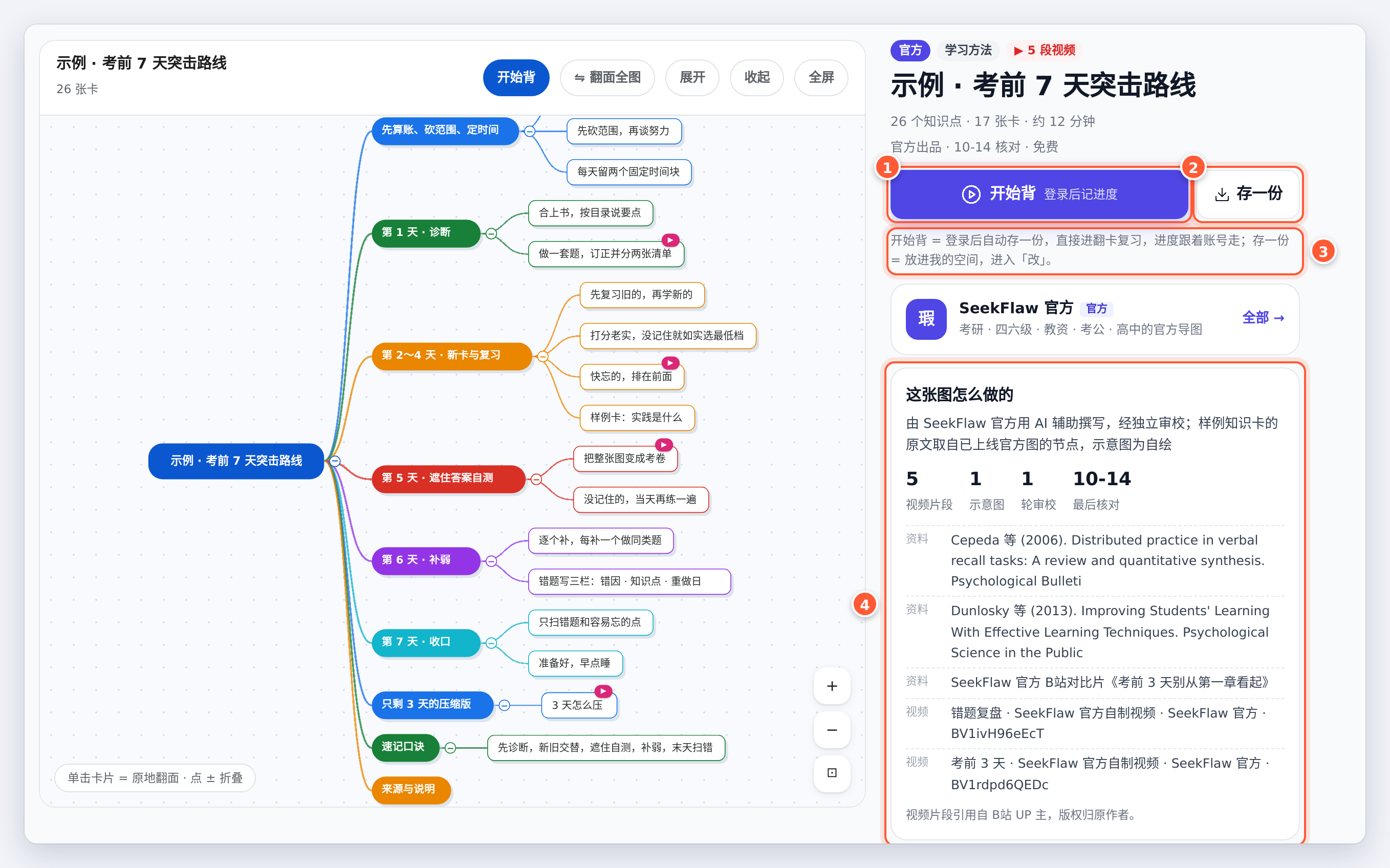The image size is (1390, 868).
Task: Open '全部 →' link for SeekFlaw 官方
Action: (1263, 318)
